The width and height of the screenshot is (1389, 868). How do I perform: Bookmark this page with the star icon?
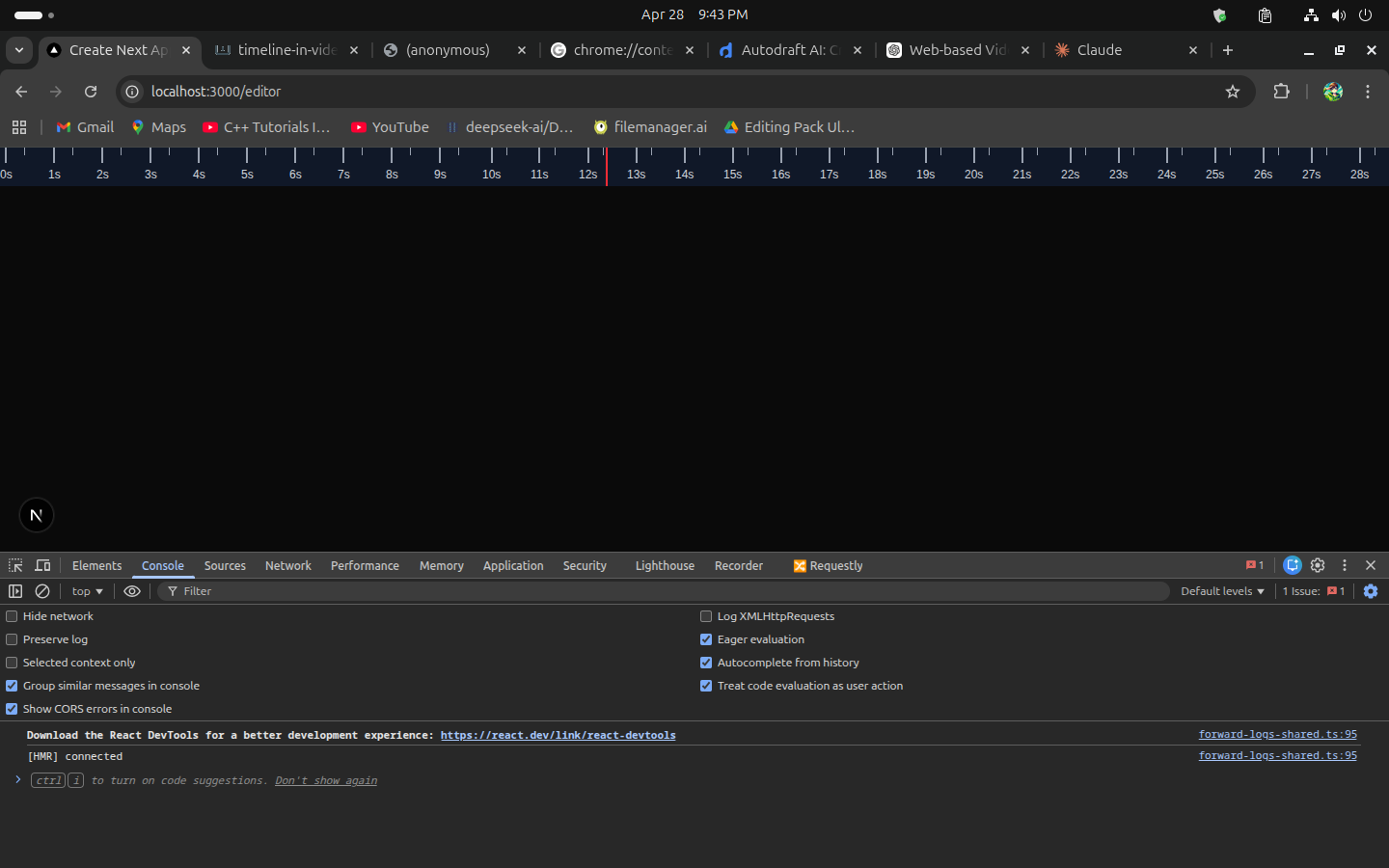[x=1232, y=92]
